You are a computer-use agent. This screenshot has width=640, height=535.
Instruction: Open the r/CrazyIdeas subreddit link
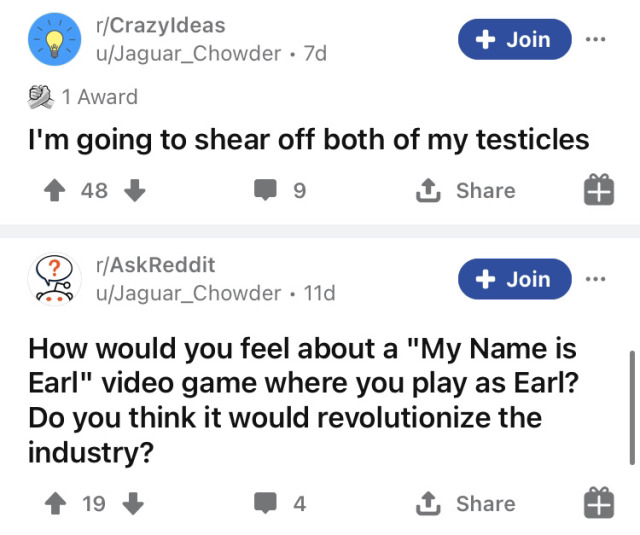[x=160, y=25]
